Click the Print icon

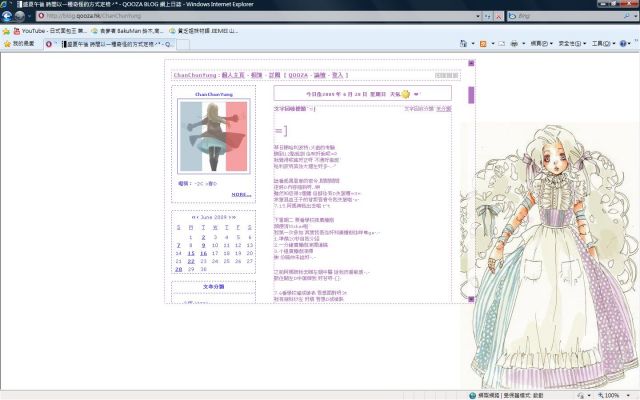[514, 43]
